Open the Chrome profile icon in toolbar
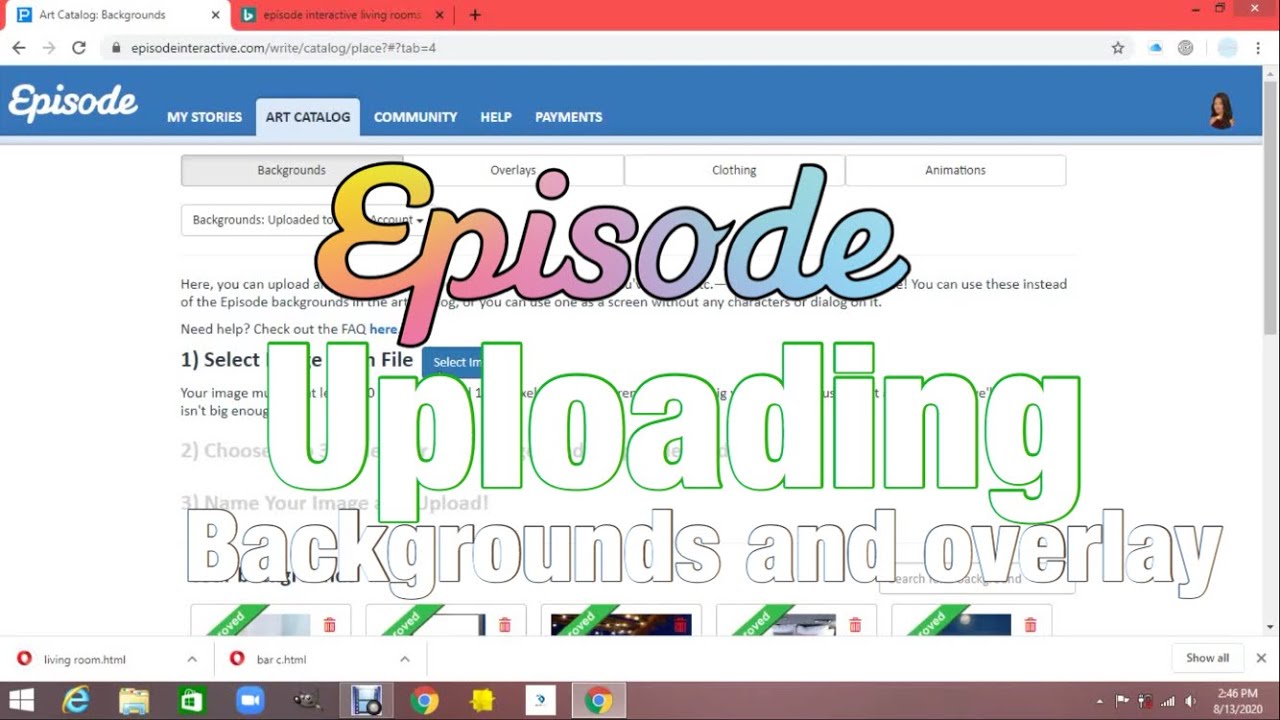This screenshot has width=1280, height=720. (1227, 47)
